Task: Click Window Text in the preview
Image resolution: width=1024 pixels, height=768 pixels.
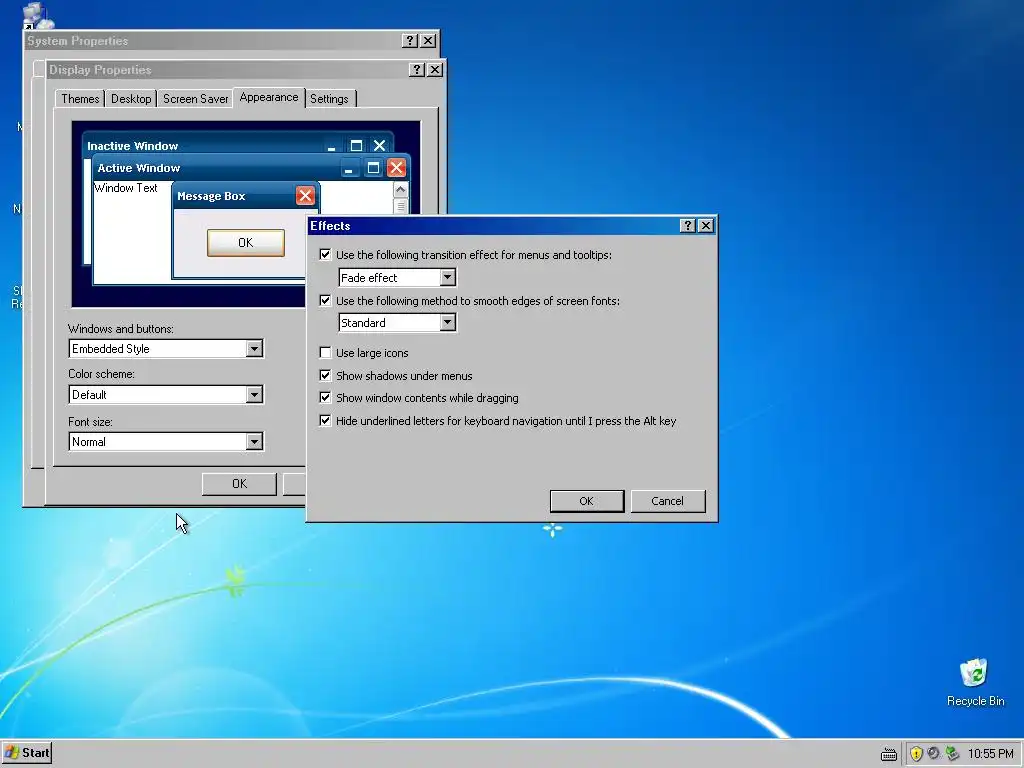Action: (x=126, y=188)
